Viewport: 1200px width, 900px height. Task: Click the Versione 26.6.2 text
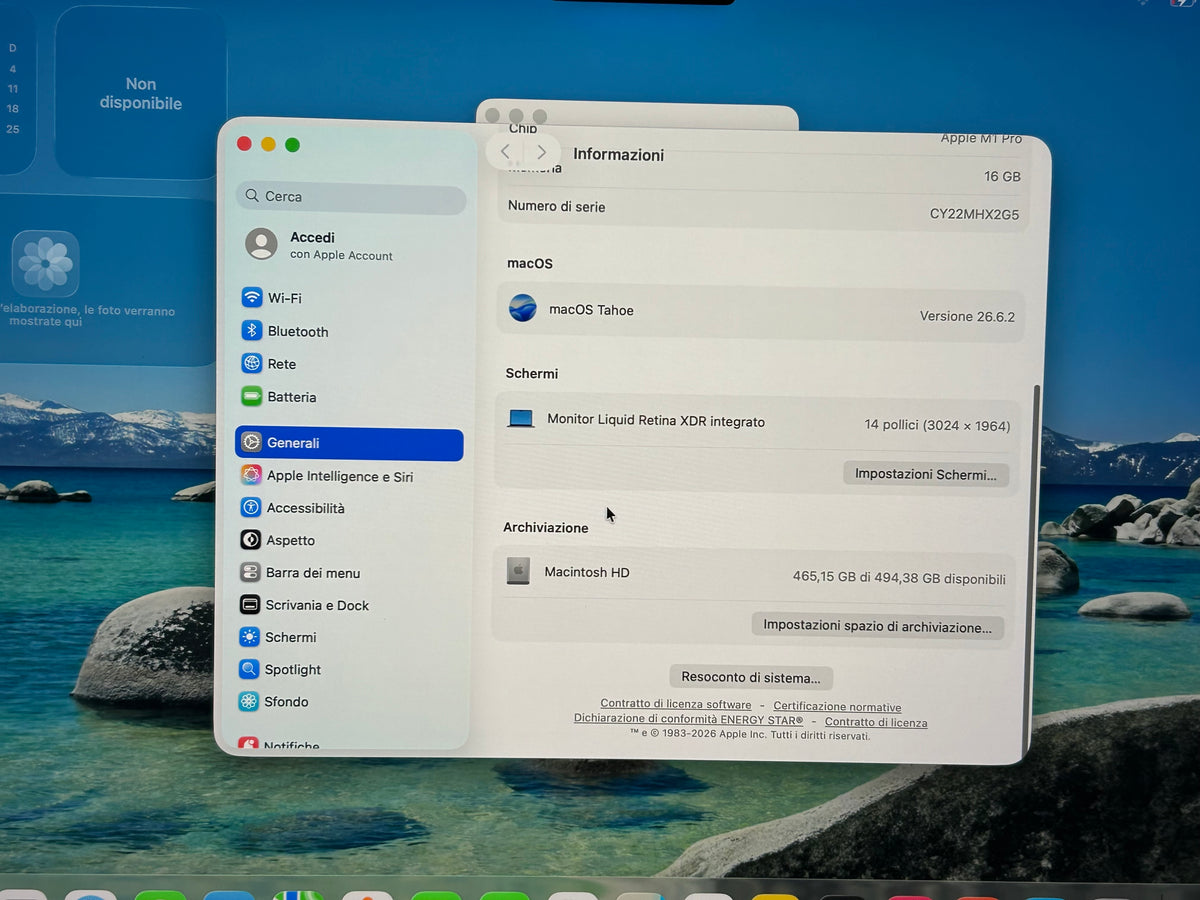pyautogui.click(x=967, y=316)
